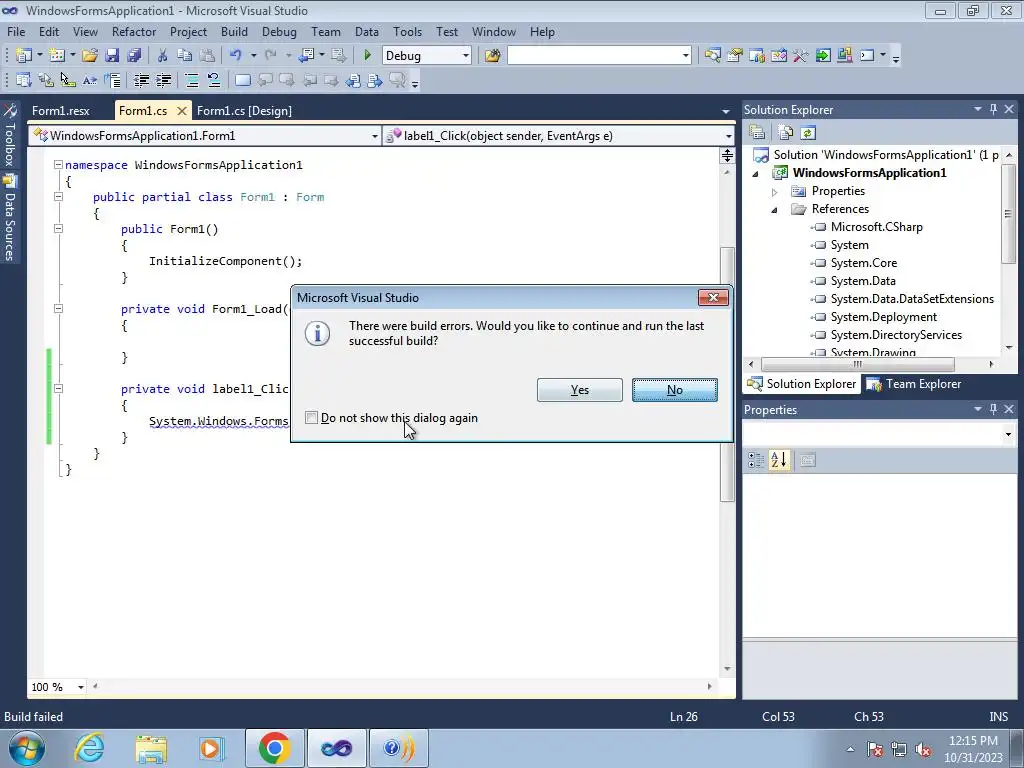
Task: Open the Find combo box dropdown
Action: (685, 56)
